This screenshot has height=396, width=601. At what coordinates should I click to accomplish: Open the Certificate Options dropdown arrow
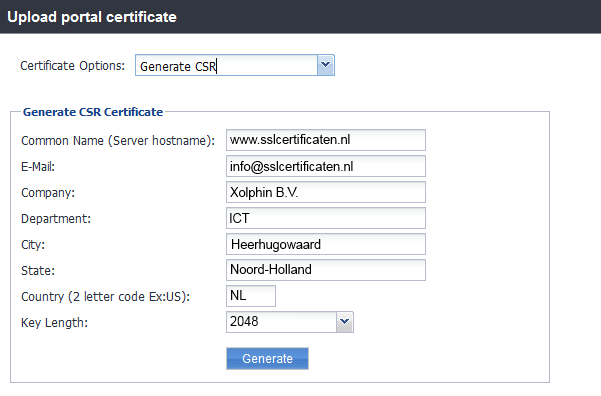326,65
